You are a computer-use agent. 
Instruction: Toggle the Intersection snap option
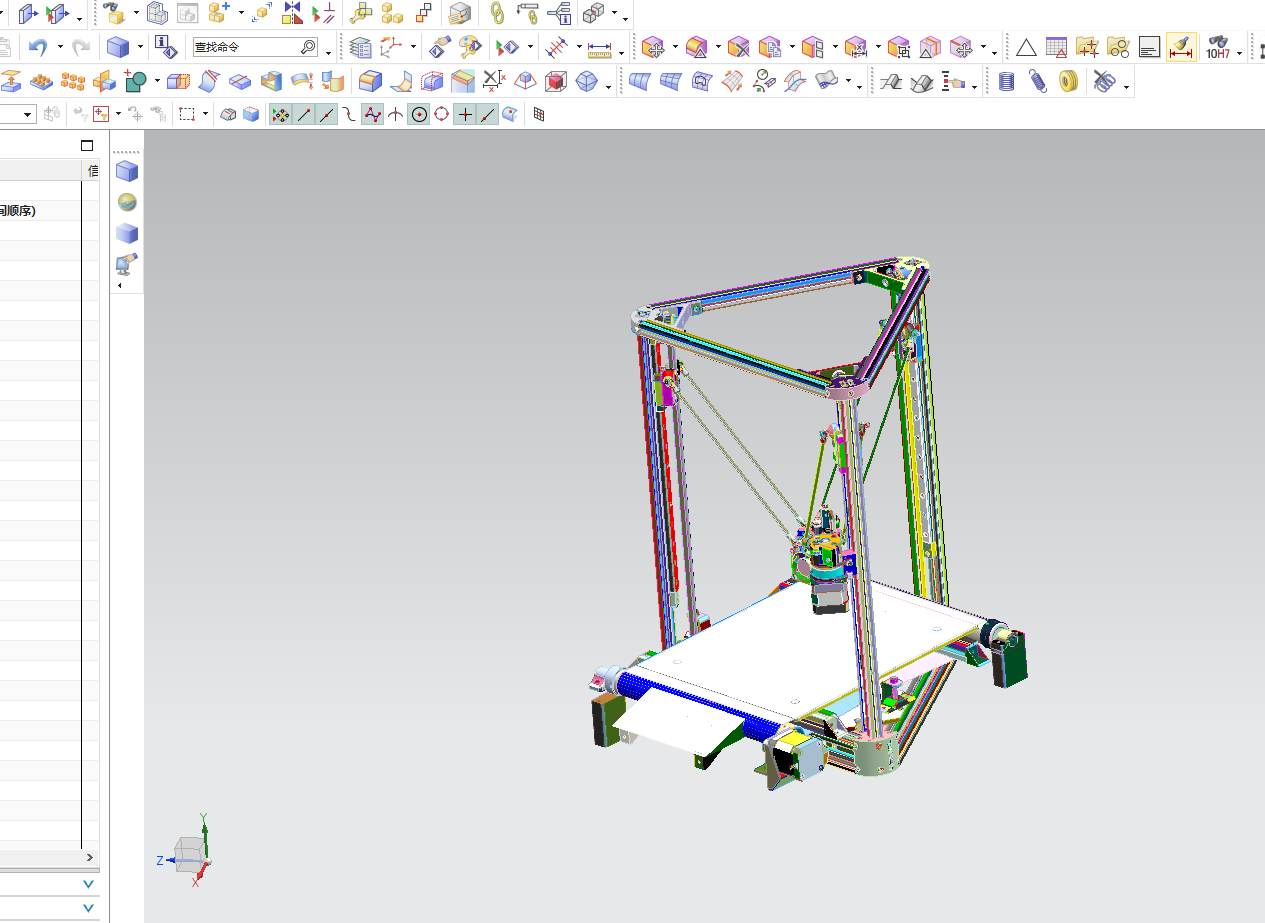[x=396, y=115]
